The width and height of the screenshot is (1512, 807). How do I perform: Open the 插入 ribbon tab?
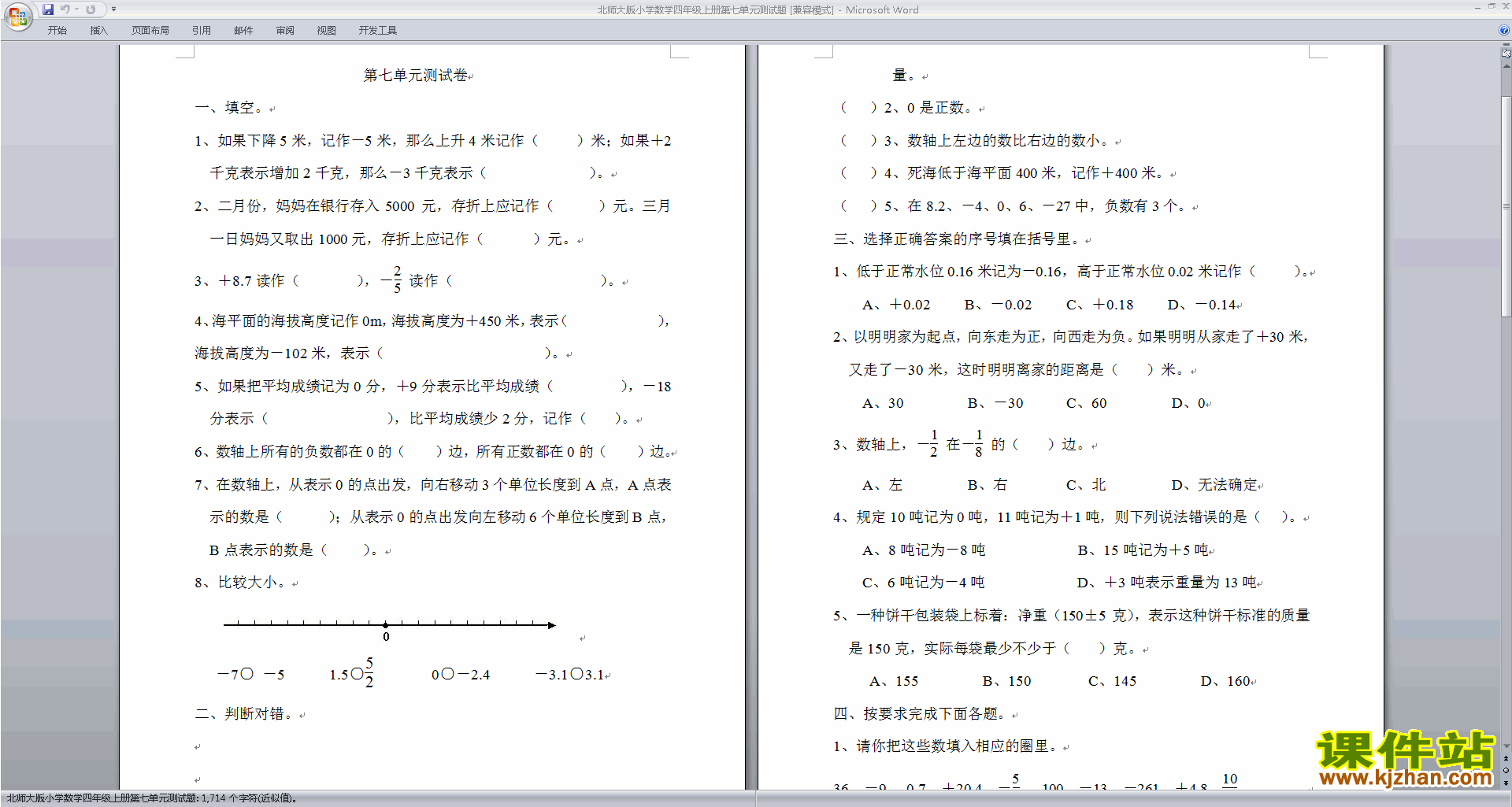point(98,31)
